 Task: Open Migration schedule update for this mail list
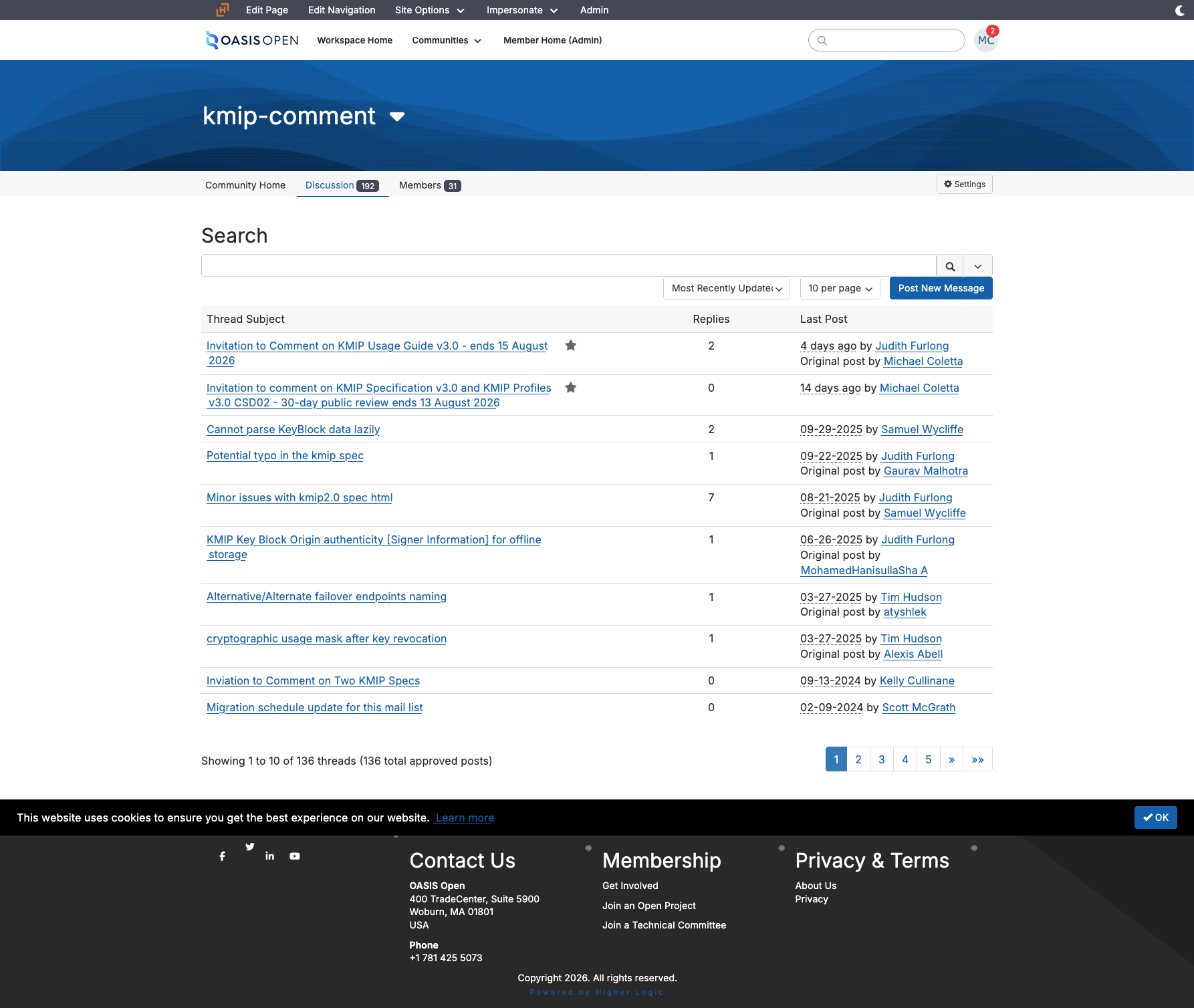(314, 707)
